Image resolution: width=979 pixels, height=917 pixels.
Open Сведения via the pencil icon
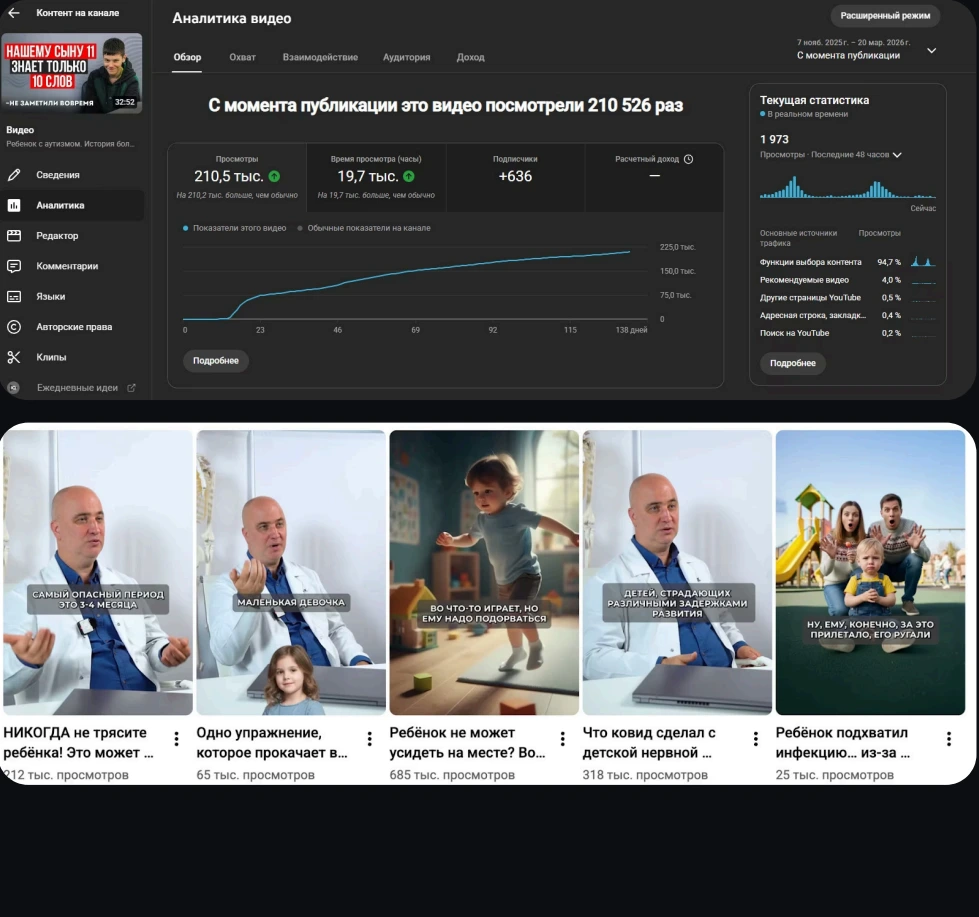pos(14,175)
